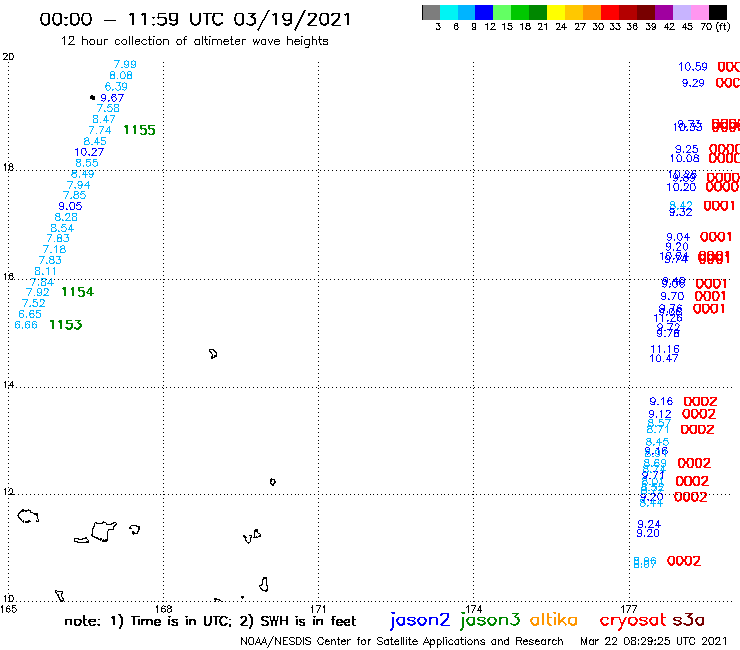The height and width of the screenshot is (650, 740).
Task: Click the NOAA/NESDIS credit line
Action: tap(402, 642)
